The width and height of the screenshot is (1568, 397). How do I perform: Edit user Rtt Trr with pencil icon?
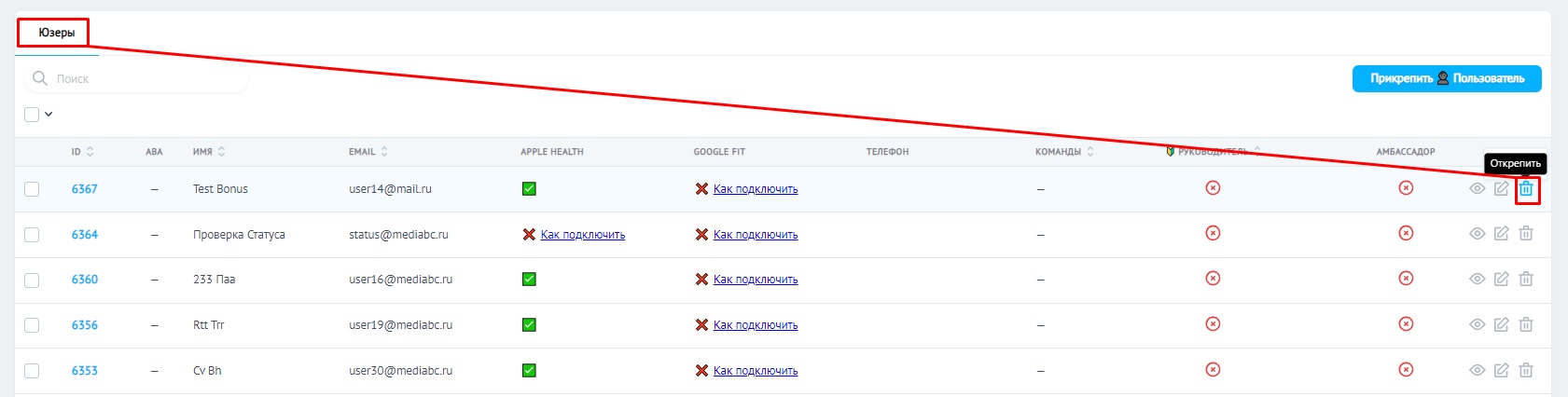pyautogui.click(x=1501, y=324)
